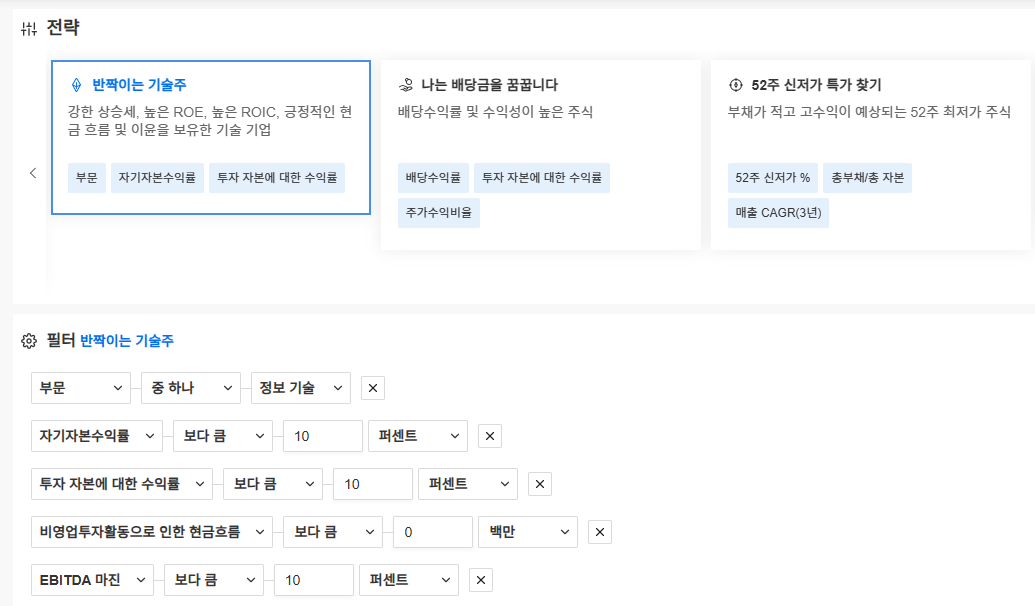This screenshot has width=1035, height=606.
Task: Select the 나는 배당금을 꿈꿉니다 strategy
Action: tap(490, 84)
